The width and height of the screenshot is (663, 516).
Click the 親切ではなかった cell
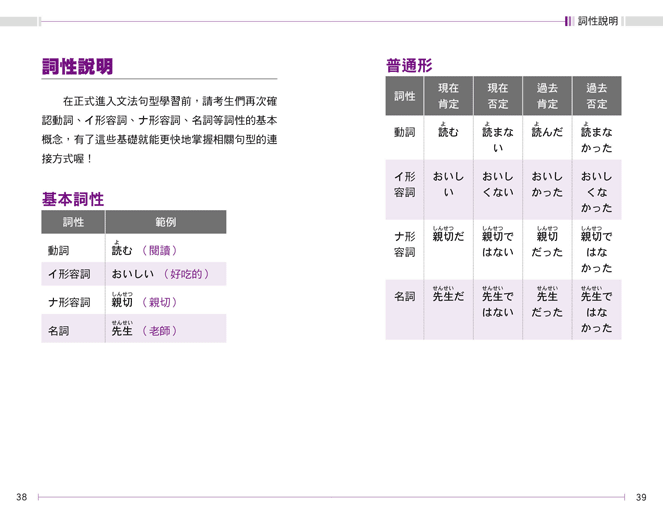[x=597, y=250]
